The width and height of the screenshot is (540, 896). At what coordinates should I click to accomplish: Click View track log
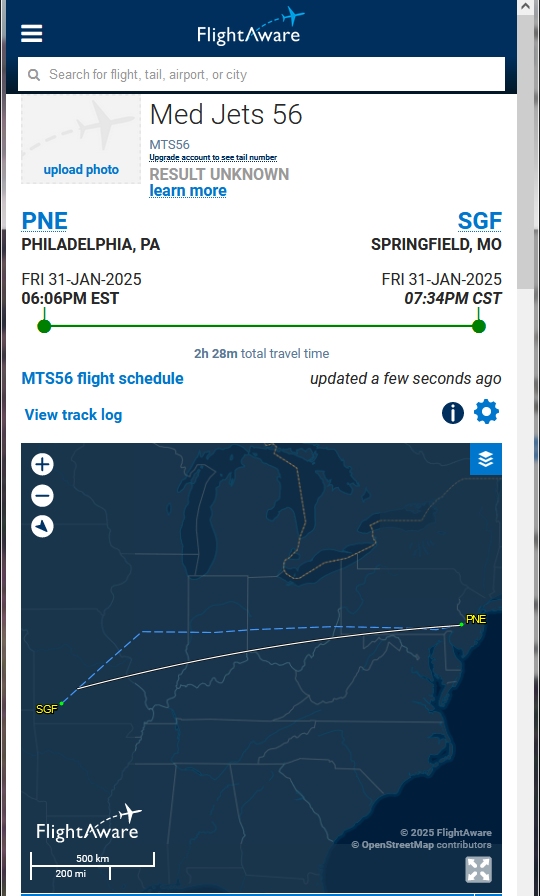(73, 415)
